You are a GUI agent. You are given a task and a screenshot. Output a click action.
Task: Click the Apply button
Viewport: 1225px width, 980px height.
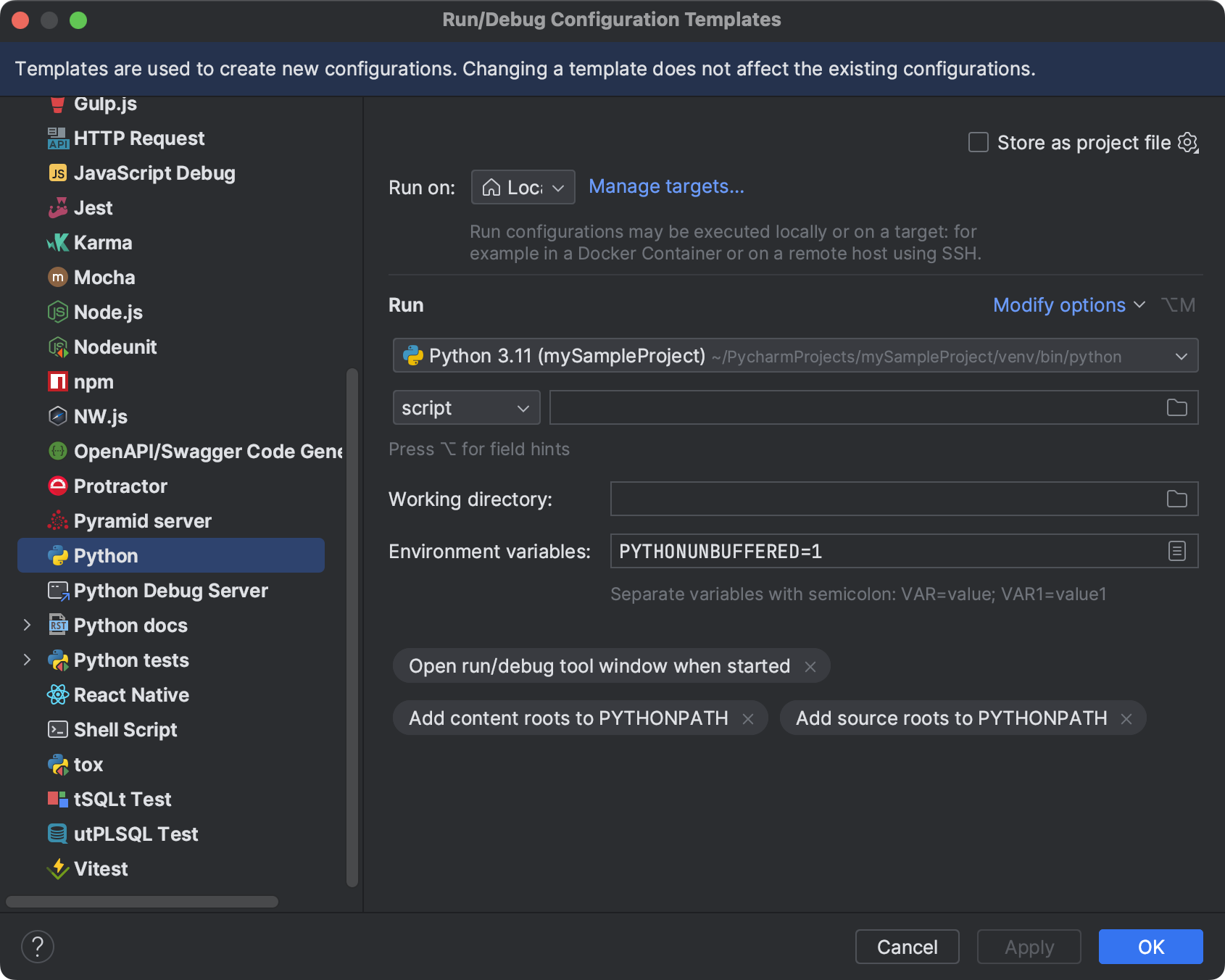pos(1029,947)
